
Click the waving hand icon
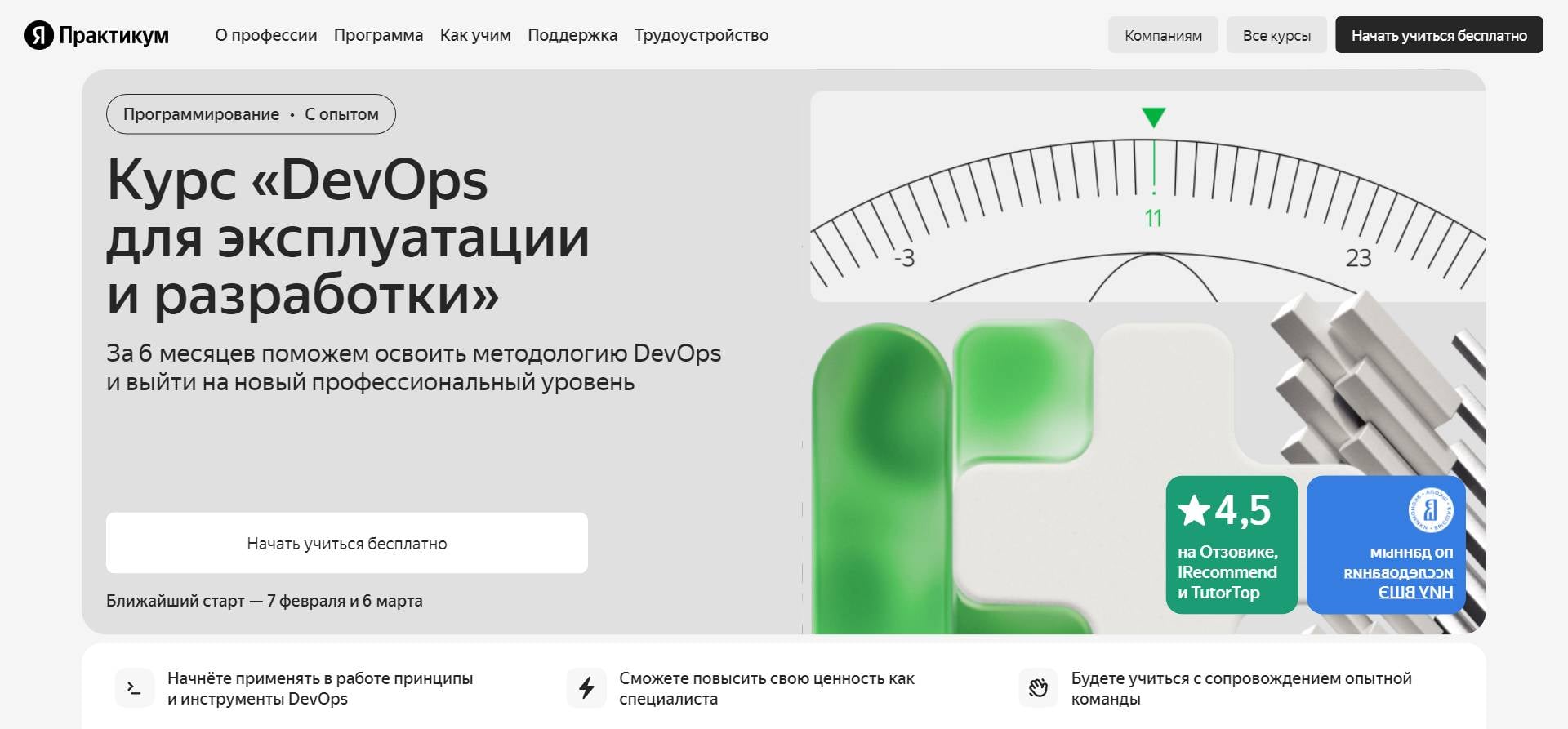point(1038,688)
